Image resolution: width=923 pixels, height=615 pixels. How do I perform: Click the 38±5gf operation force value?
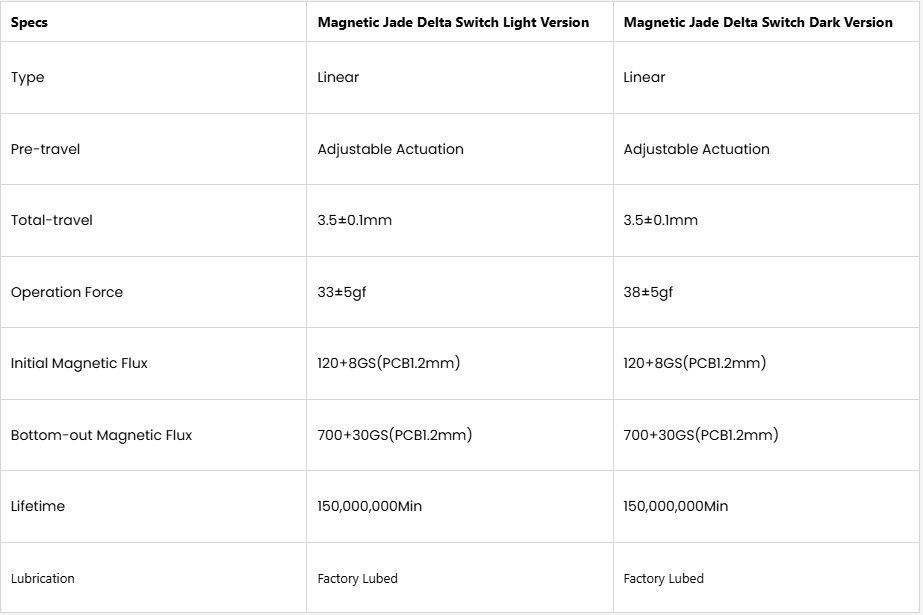click(x=648, y=292)
